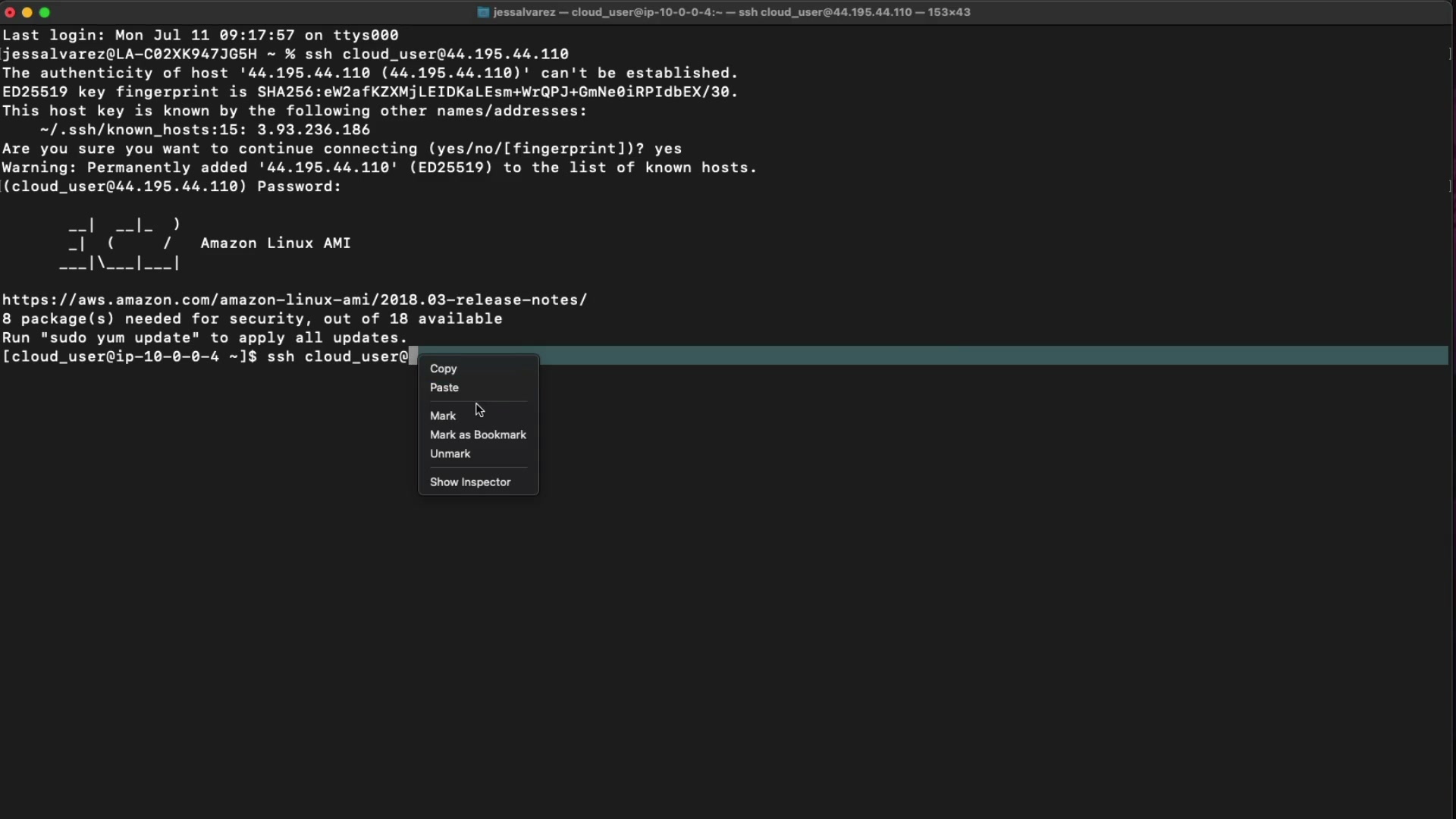Image resolution: width=1456 pixels, height=819 pixels.
Task: Pick Mark as Bookmark option
Action: [478, 435]
